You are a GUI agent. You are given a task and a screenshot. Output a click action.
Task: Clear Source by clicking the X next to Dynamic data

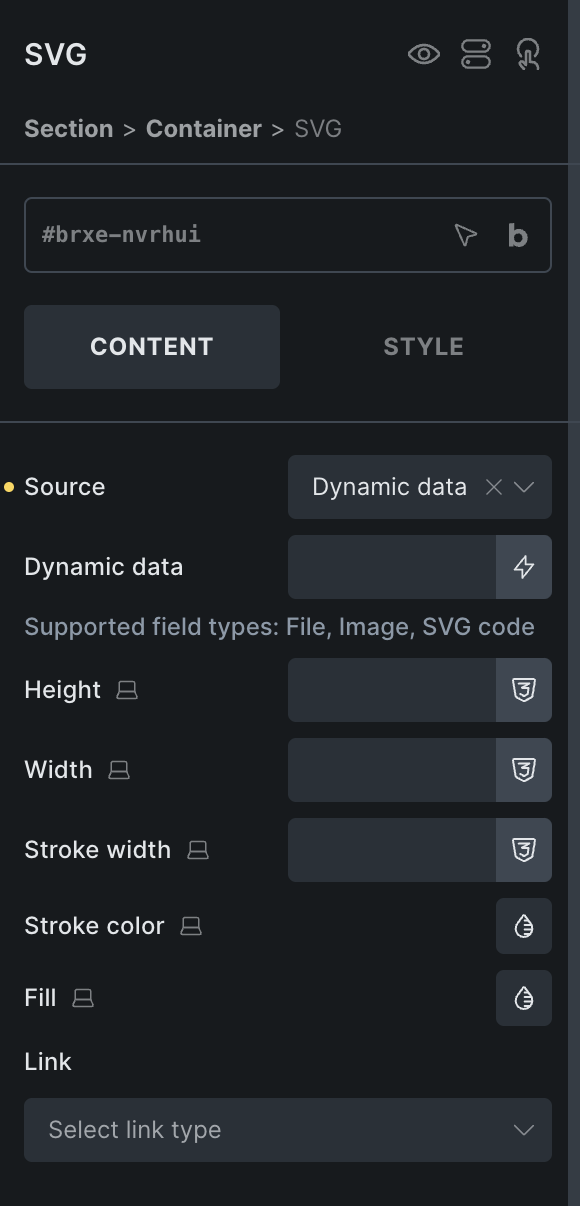492,487
